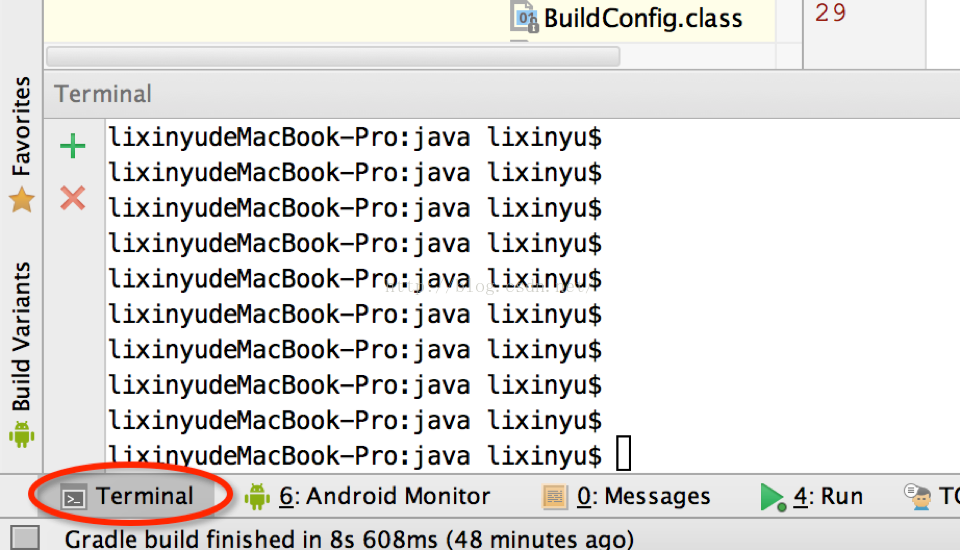Click the green Run play icon
960x550 pixels.
pos(773,497)
